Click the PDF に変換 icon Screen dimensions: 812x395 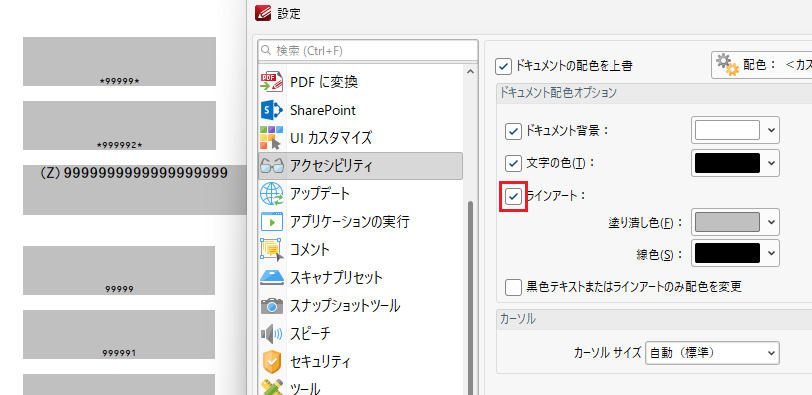[x=271, y=82]
